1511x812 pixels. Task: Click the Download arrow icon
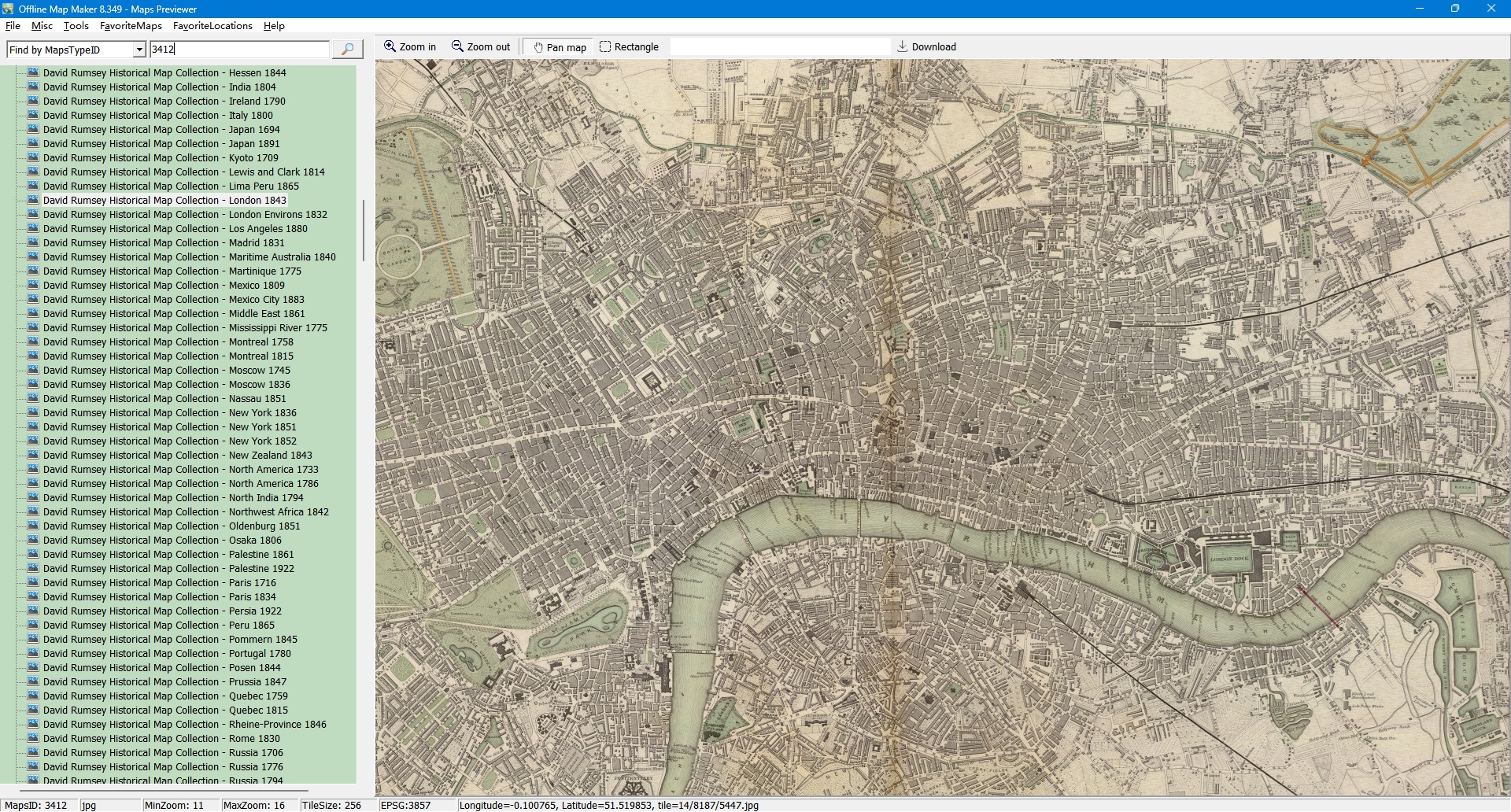pos(903,46)
